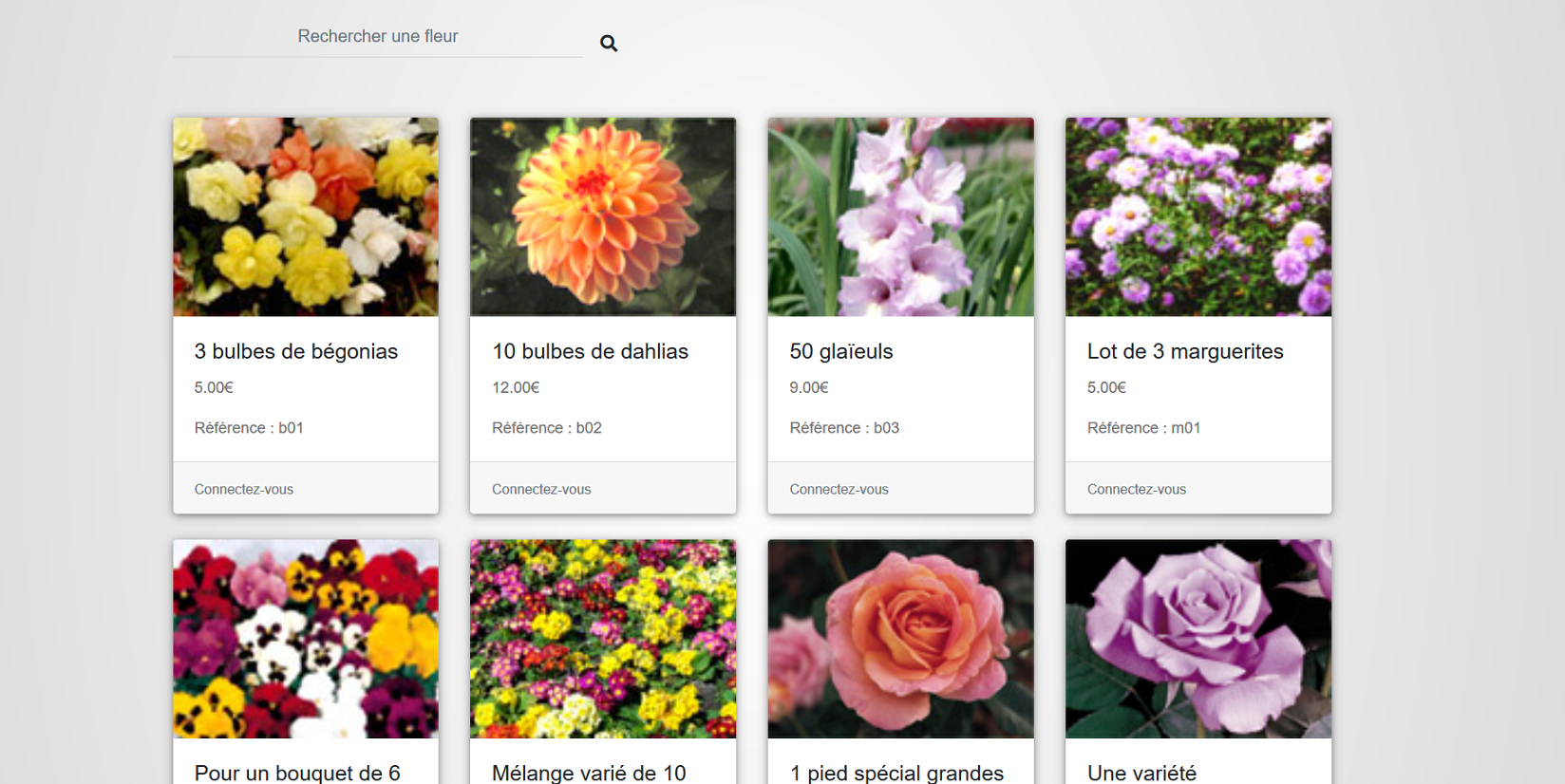Select the title '10 bulbes de dahlias'

[590, 351]
